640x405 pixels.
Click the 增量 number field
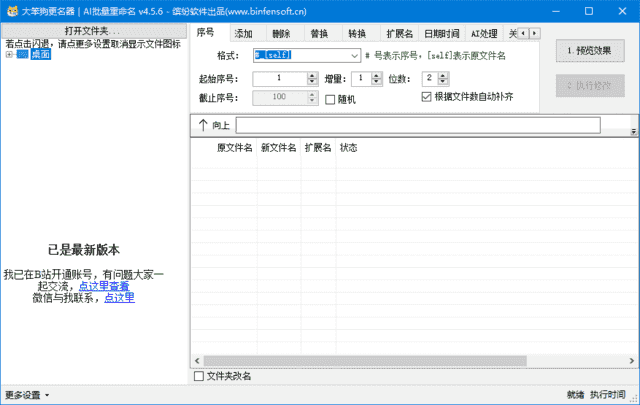pos(361,79)
